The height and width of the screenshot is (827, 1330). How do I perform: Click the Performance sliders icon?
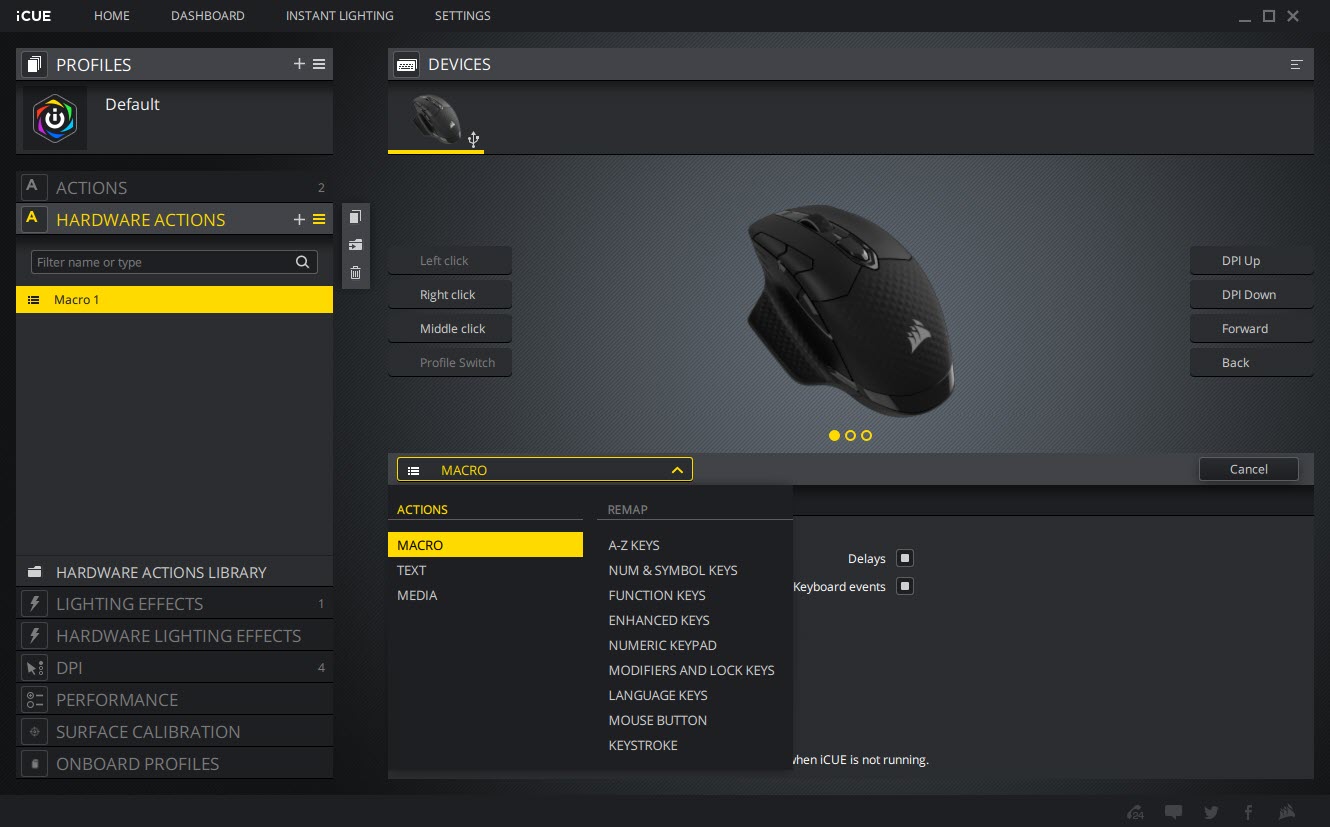point(35,700)
